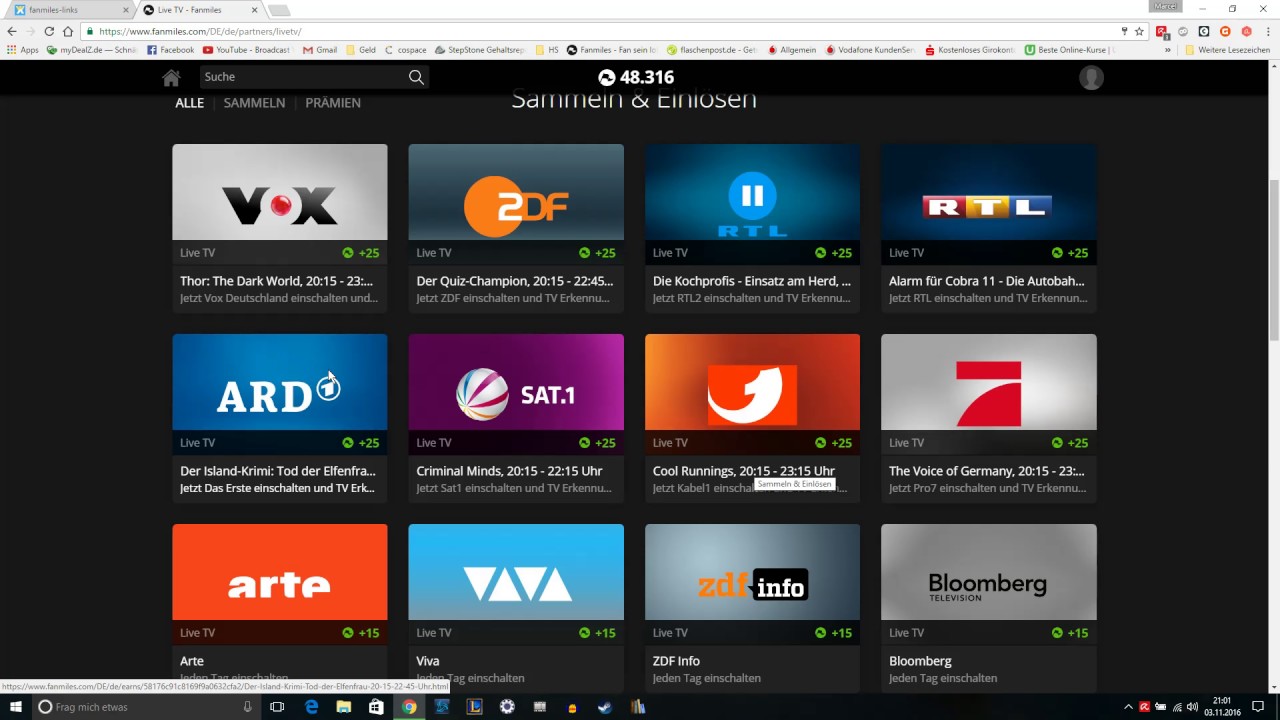Viewport: 1280px width, 720px height.
Task: Open 'Der Island-Krimi' listing title
Action: coord(278,471)
